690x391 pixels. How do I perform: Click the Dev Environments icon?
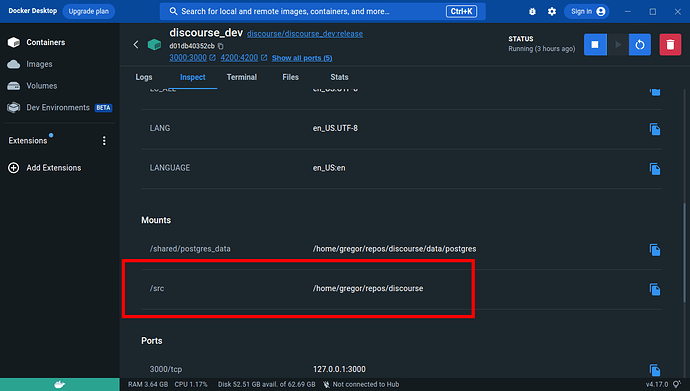14,107
